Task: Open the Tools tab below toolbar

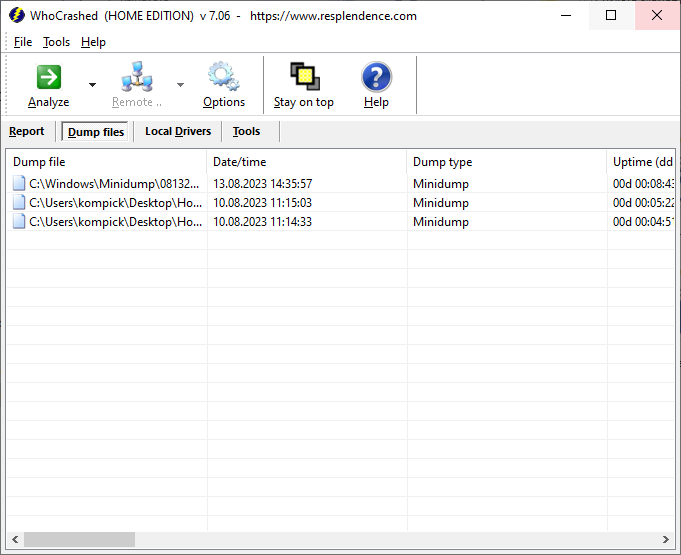Action: (246, 131)
